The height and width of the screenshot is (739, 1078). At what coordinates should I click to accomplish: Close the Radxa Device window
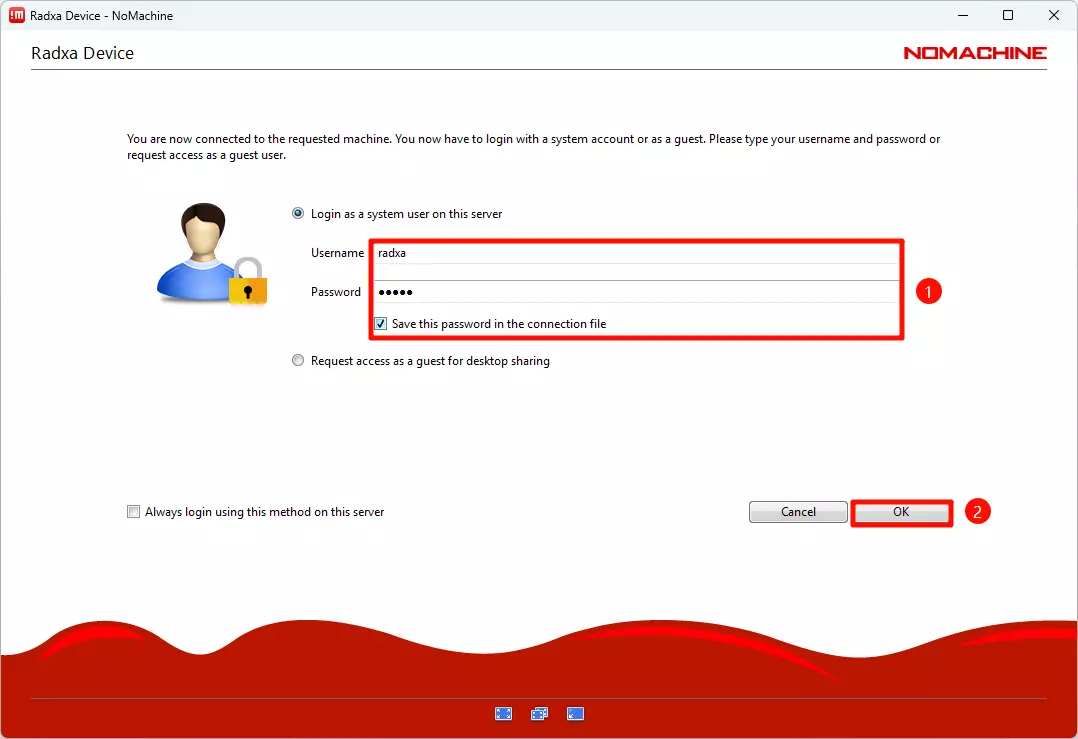point(1054,15)
